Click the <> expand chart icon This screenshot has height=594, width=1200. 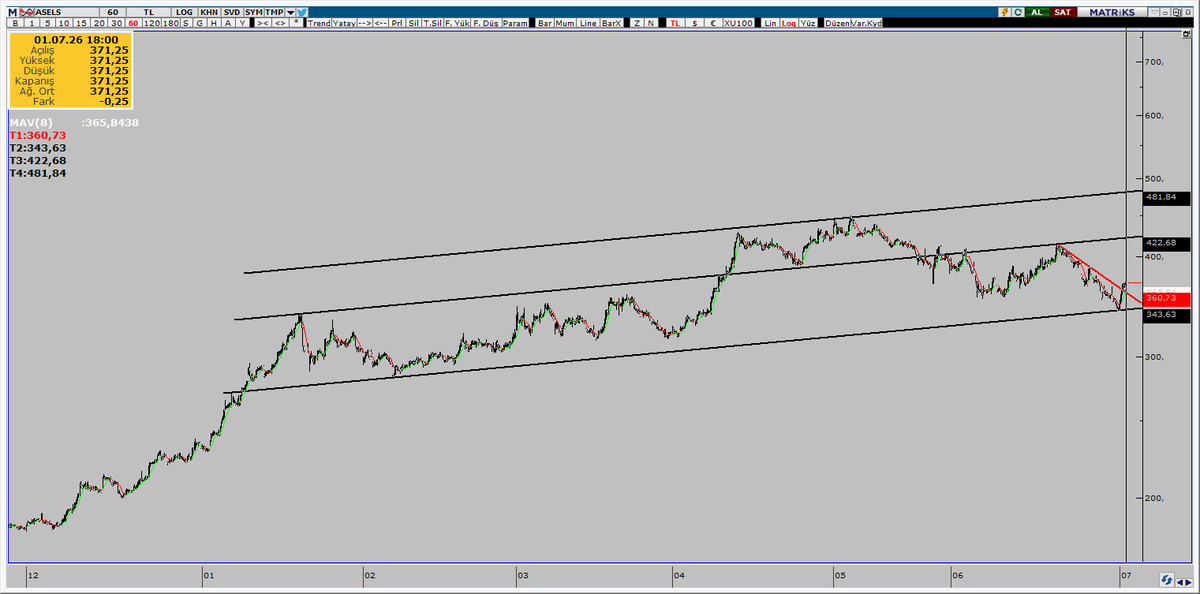pos(280,23)
